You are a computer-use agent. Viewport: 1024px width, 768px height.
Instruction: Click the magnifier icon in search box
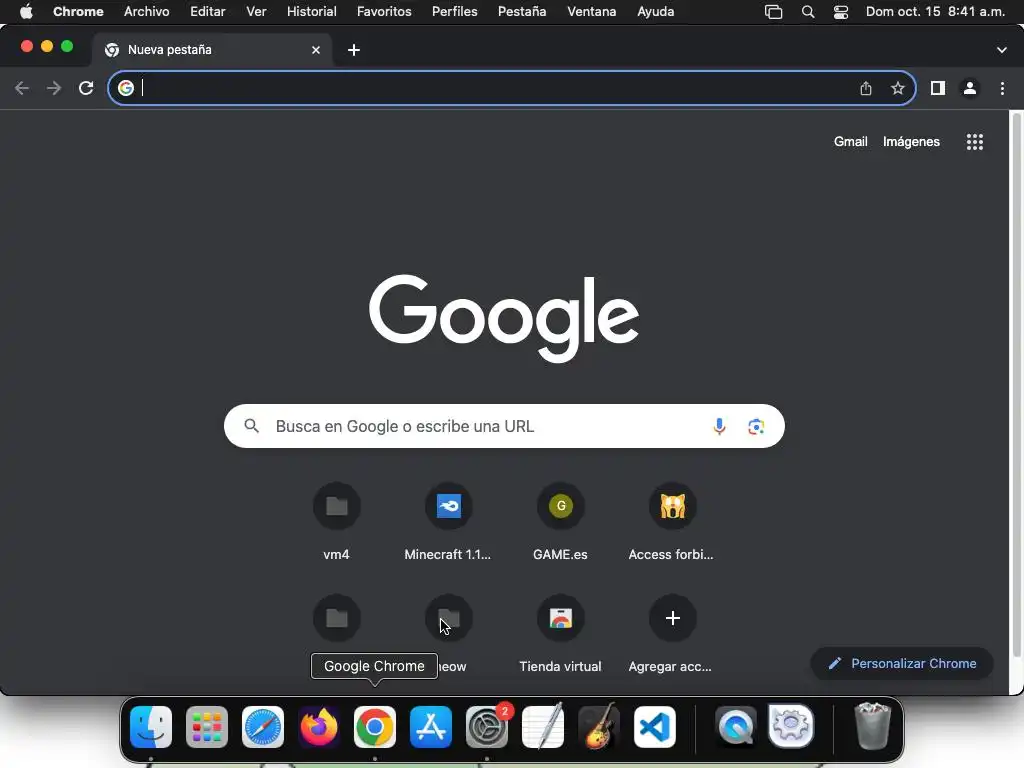pos(251,426)
